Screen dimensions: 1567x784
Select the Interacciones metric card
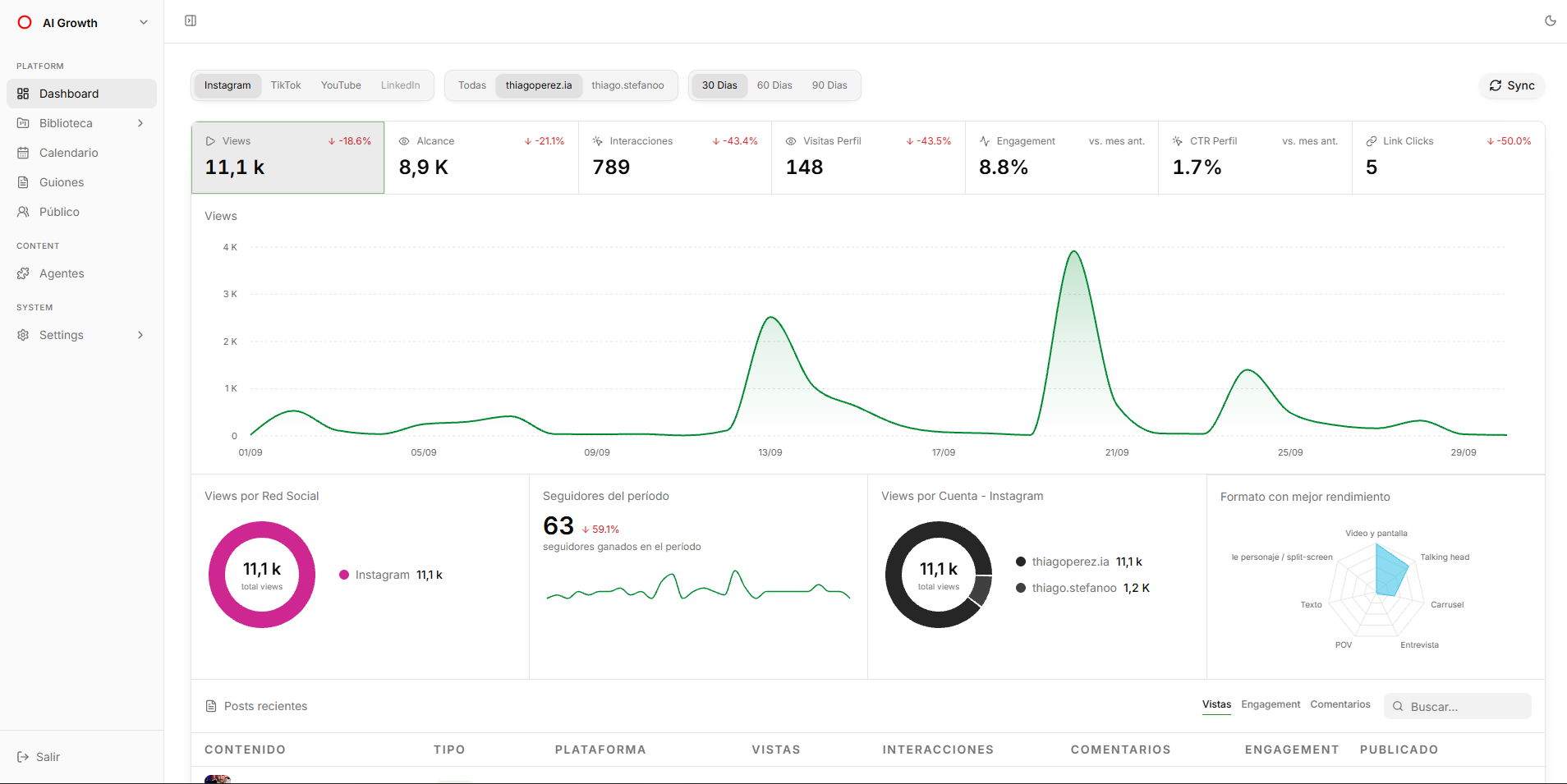click(675, 158)
